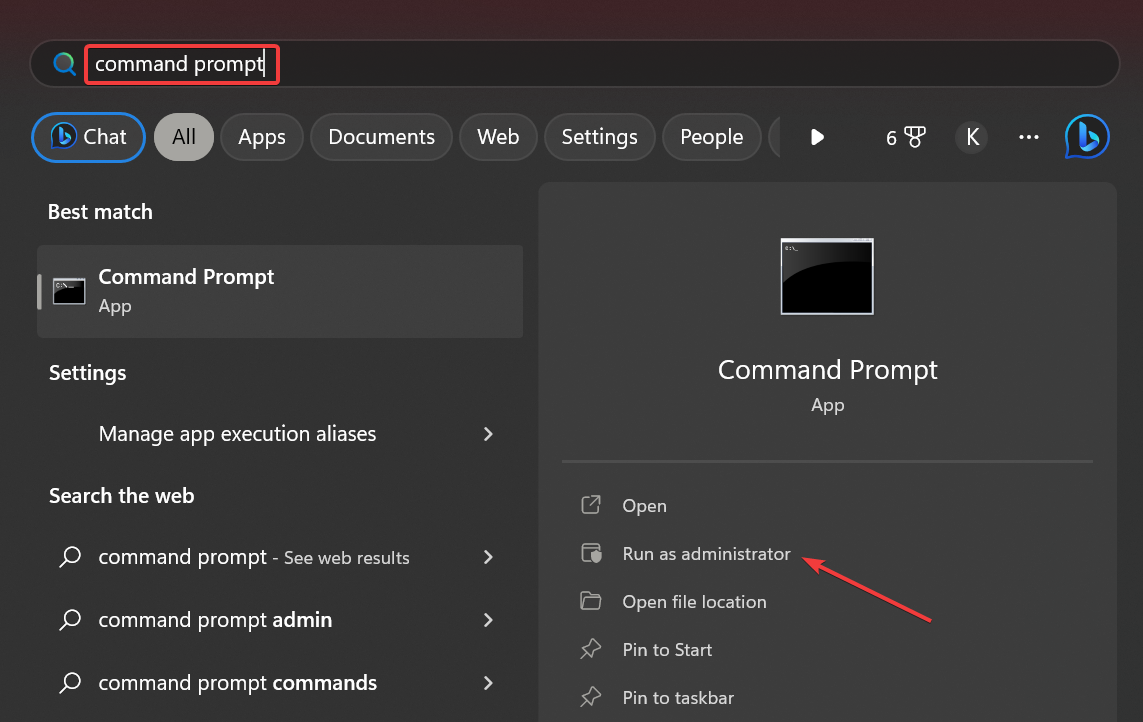
Task: Switch to the Documents filter tab
Action: tap(381, 137)
